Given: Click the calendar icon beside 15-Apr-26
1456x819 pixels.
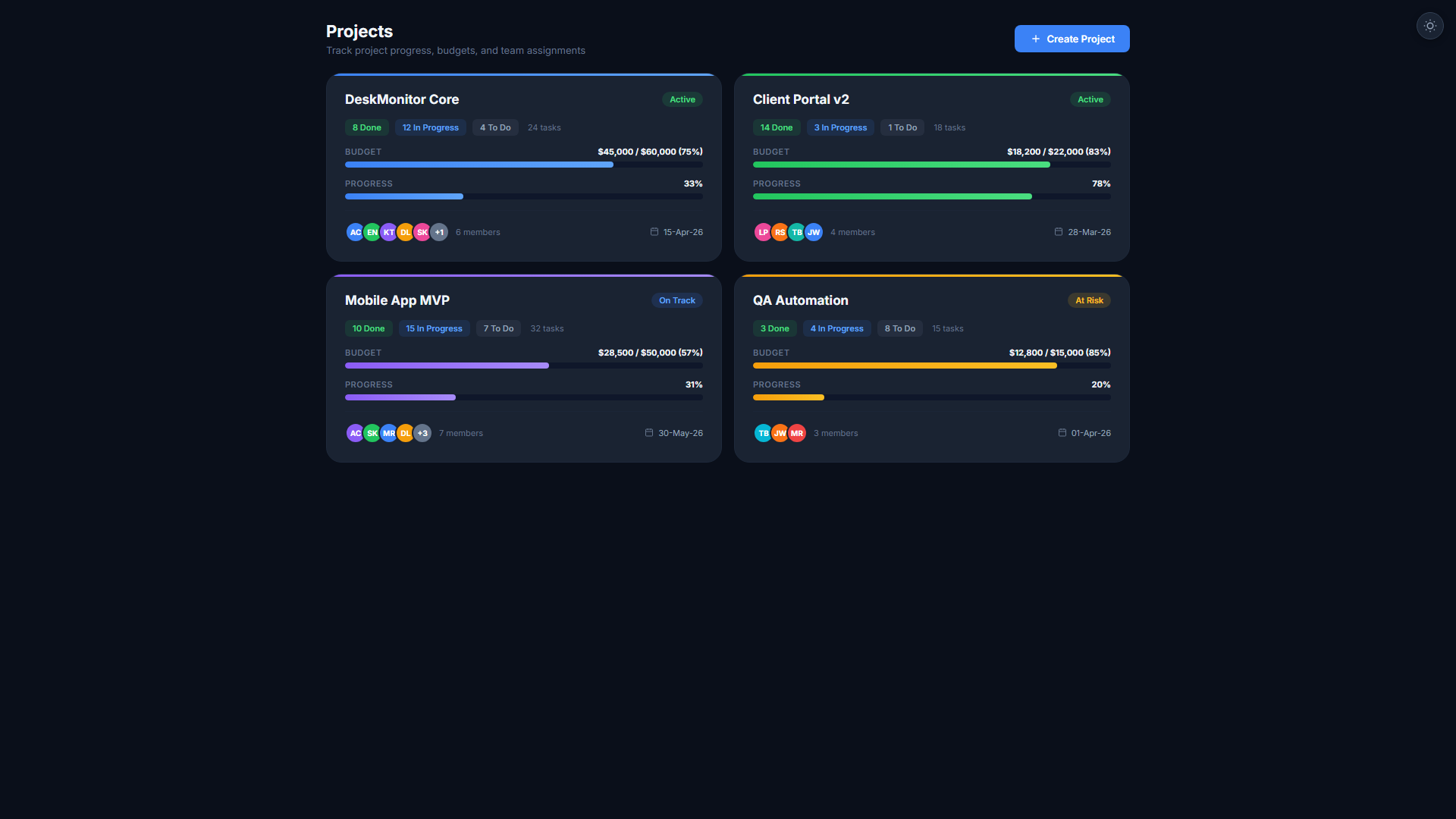Looking at the screenshot, I should click(654, 232).
